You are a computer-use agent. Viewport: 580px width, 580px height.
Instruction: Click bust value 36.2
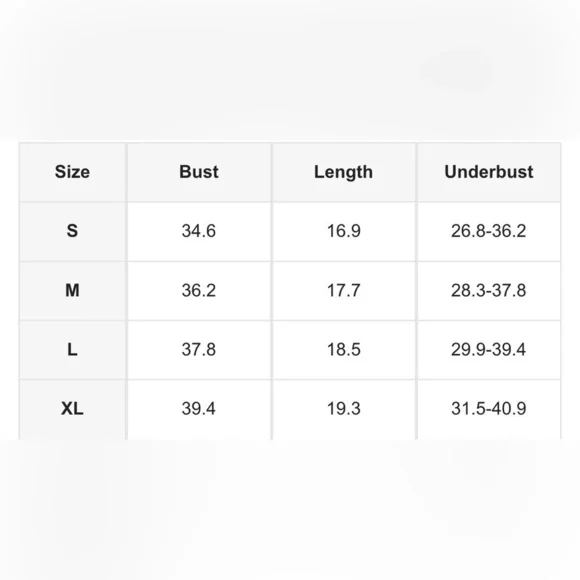(199, 290)
